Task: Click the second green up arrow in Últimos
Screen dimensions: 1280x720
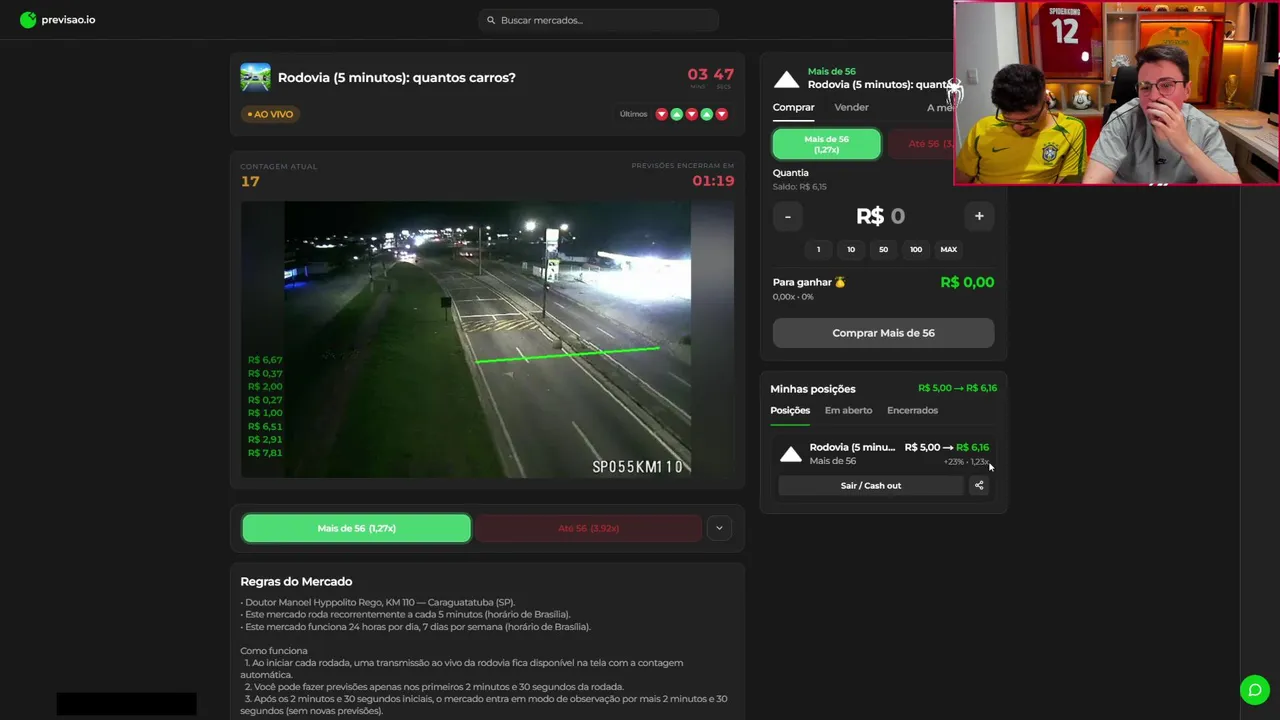Action: (706, 114)
